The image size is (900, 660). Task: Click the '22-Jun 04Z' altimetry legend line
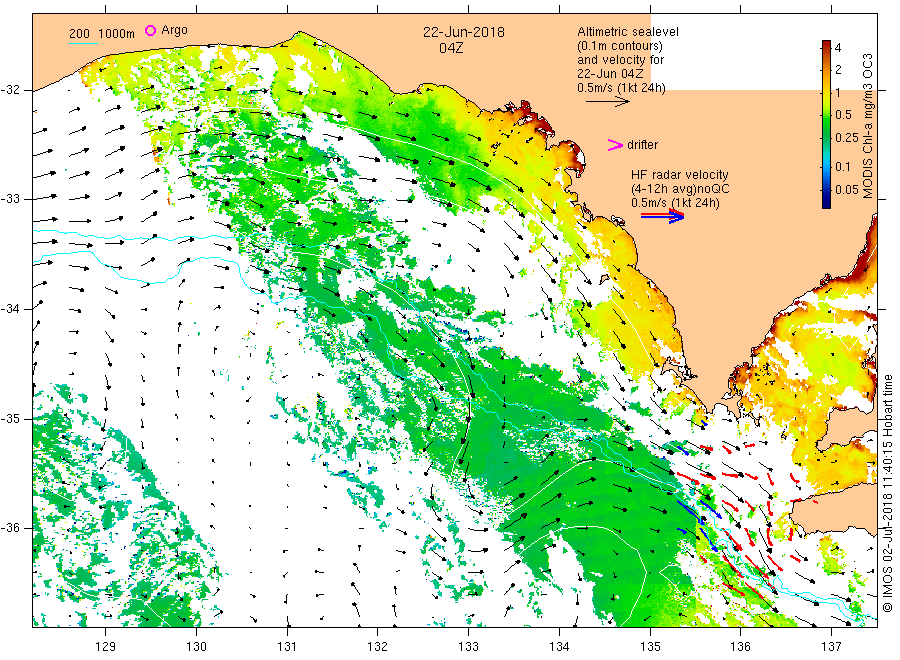click(610, 74)
